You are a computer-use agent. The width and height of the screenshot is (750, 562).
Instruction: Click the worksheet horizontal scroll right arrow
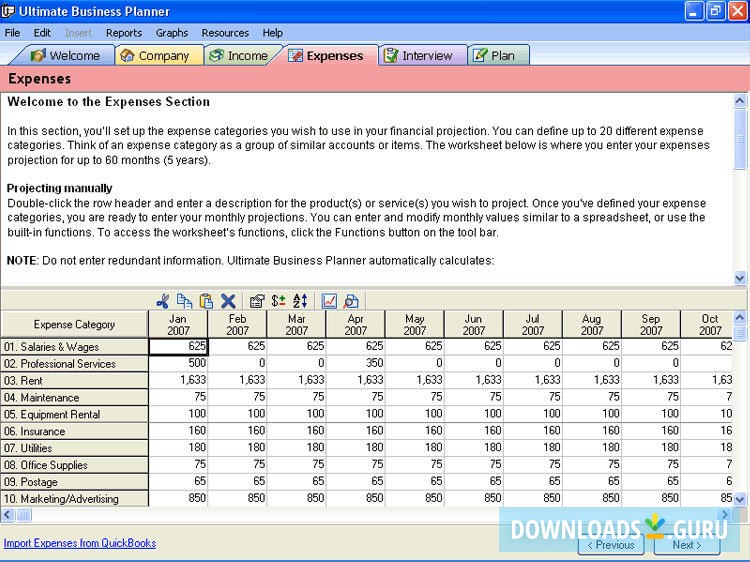coord(725,515)
